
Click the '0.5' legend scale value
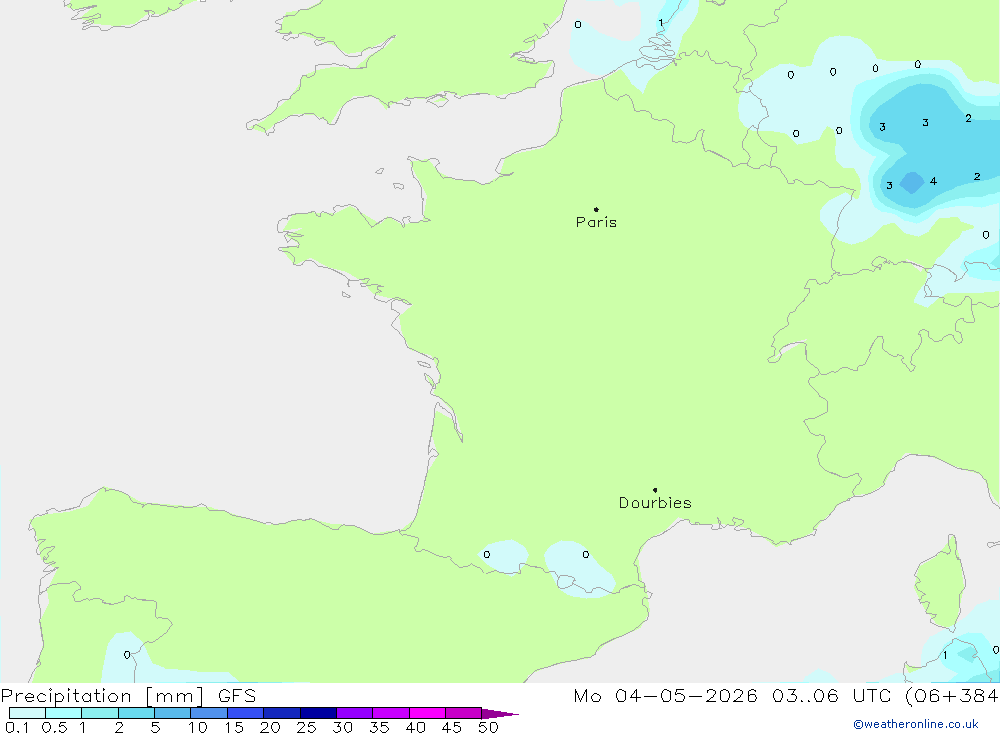click(x=54, y=727)
